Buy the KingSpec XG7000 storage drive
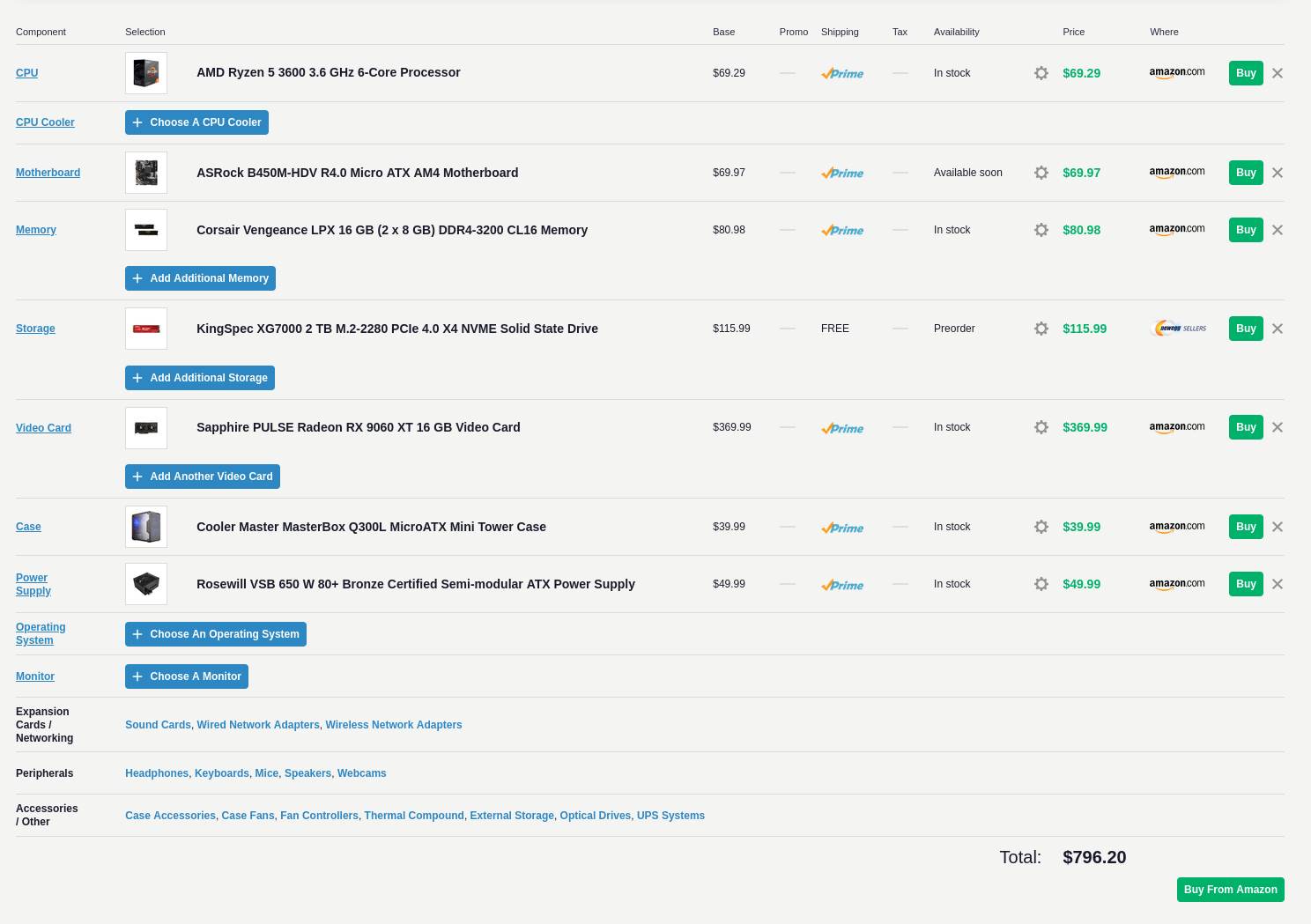This screenshot has height=924, width=1311. click(x=1246, y=329)
